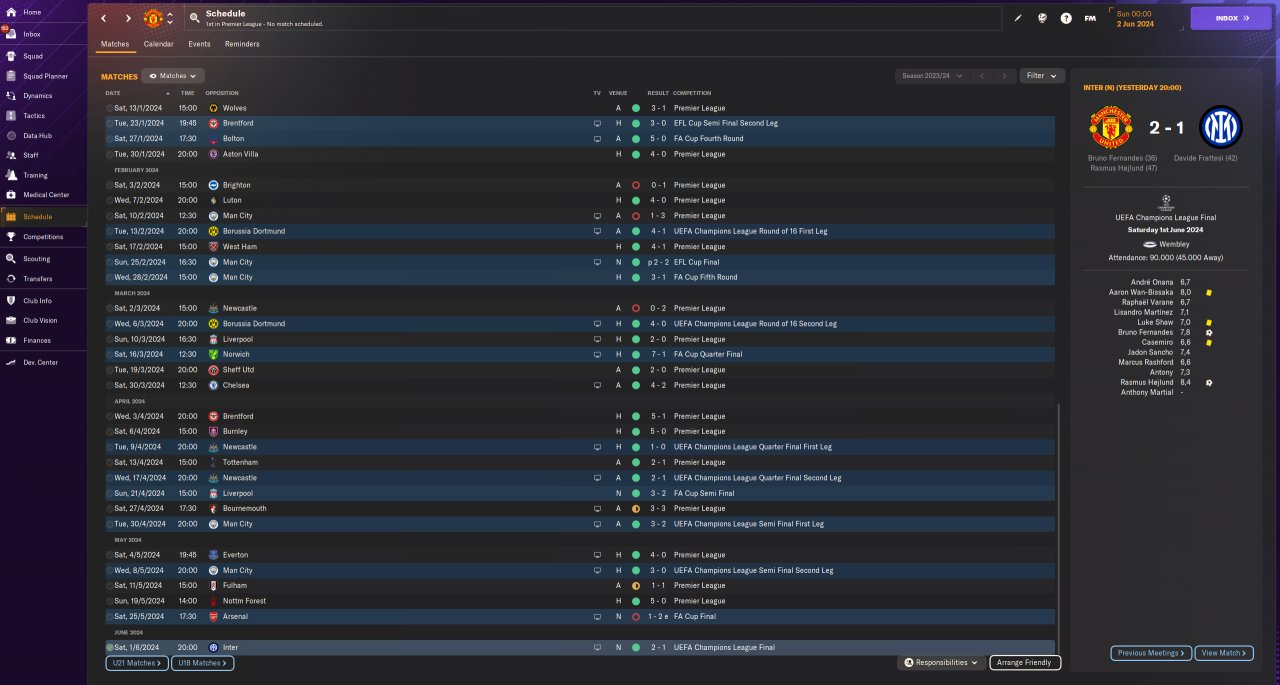The image size is (1280, 685).
Task: Select the round marker for Sat, 13/1/2024 row
Action: coord(110,108)
